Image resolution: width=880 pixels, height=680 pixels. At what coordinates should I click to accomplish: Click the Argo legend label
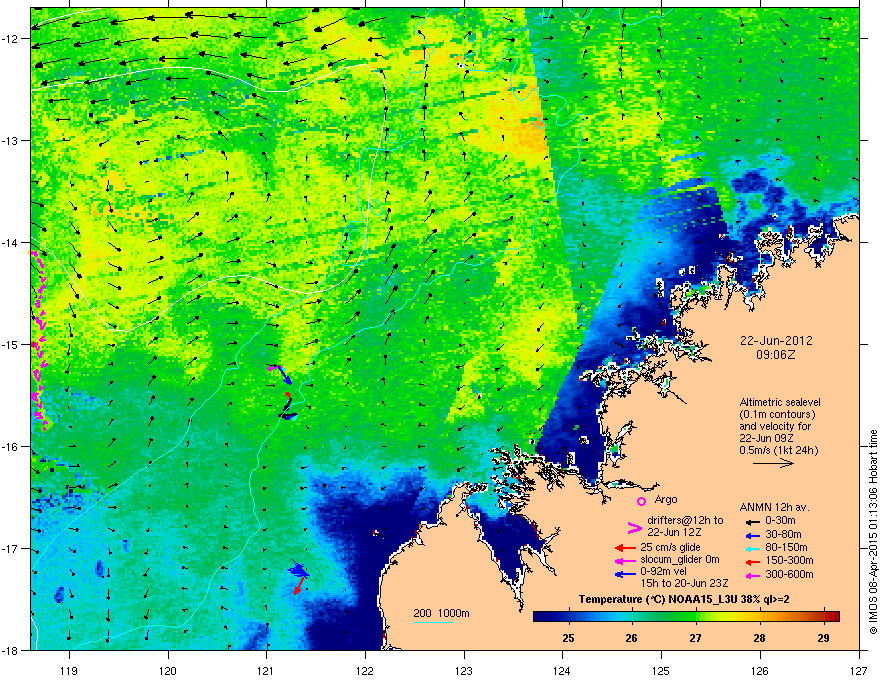coord(666,499)
